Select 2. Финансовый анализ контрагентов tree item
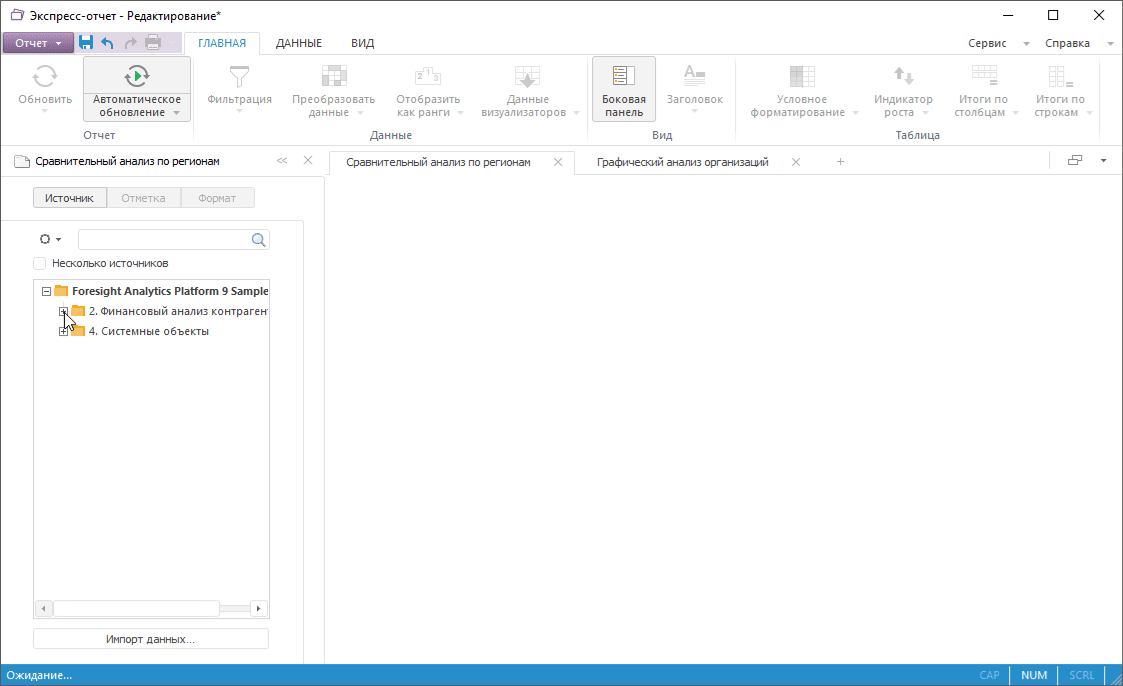Screen dimensions: 1123x686 point(178,311)
